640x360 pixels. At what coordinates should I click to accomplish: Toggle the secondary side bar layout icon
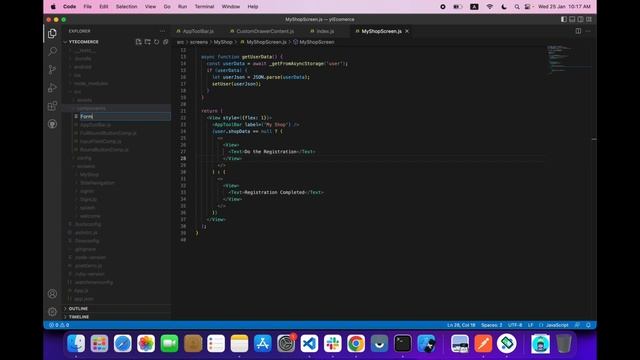tap(580, 19)
